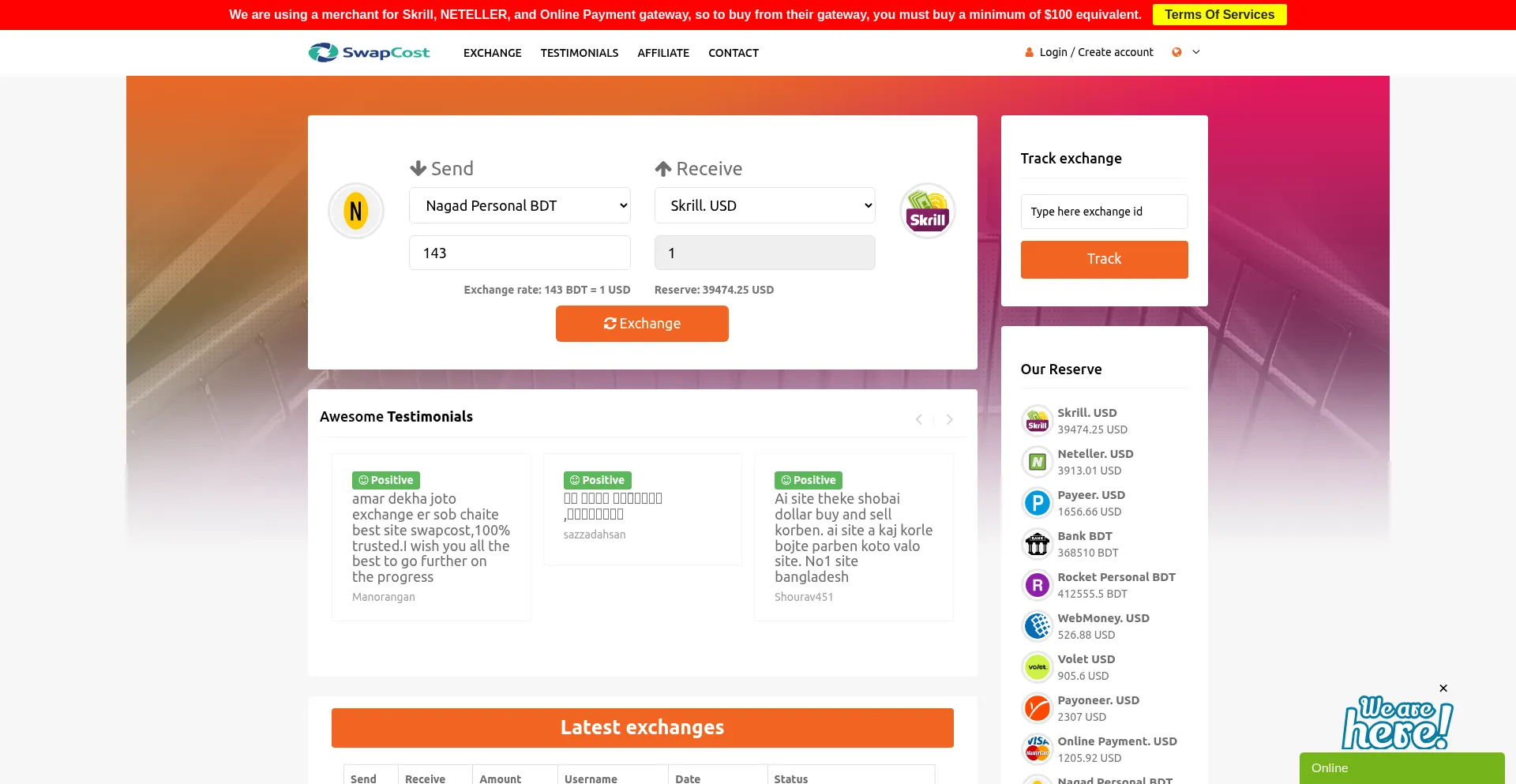The image size is (1516, 784).
Task: Click the language globe icon
Action: [x=1176, y=52]
